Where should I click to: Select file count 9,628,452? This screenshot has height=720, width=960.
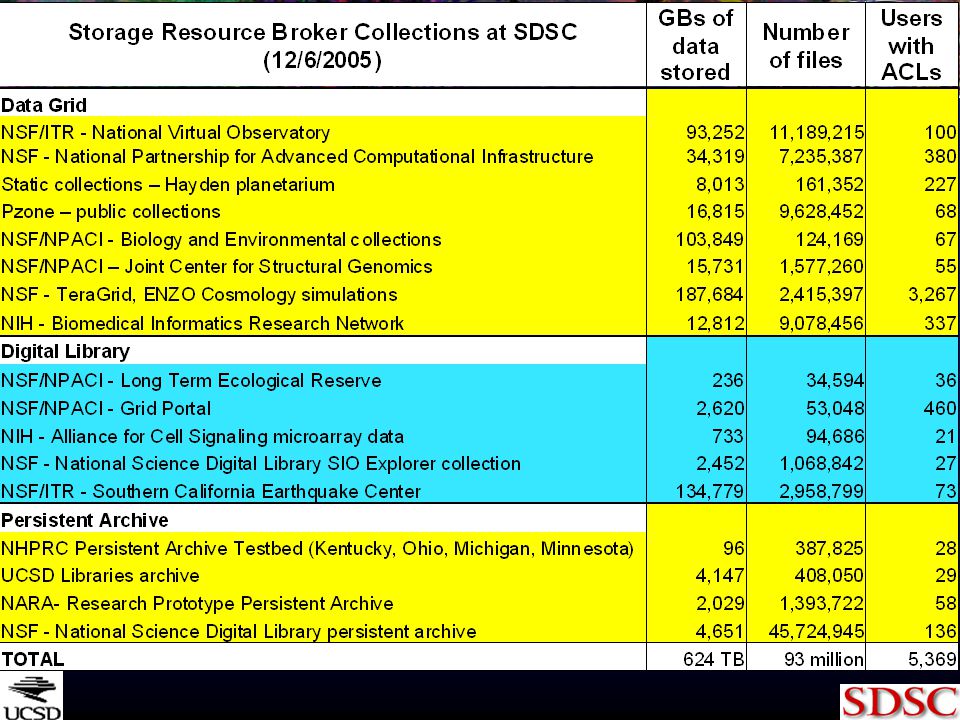(x=821, y=212)
